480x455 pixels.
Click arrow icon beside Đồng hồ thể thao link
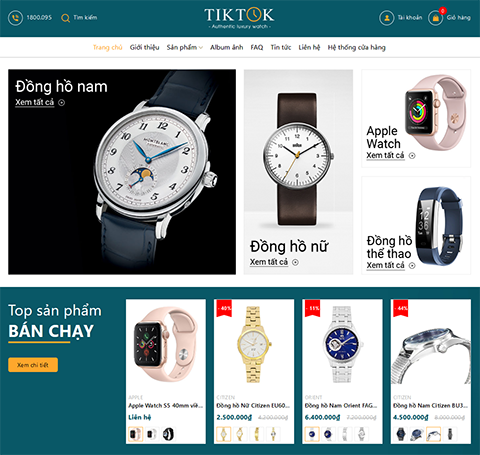pyautogui.click(x=412, y=266)
